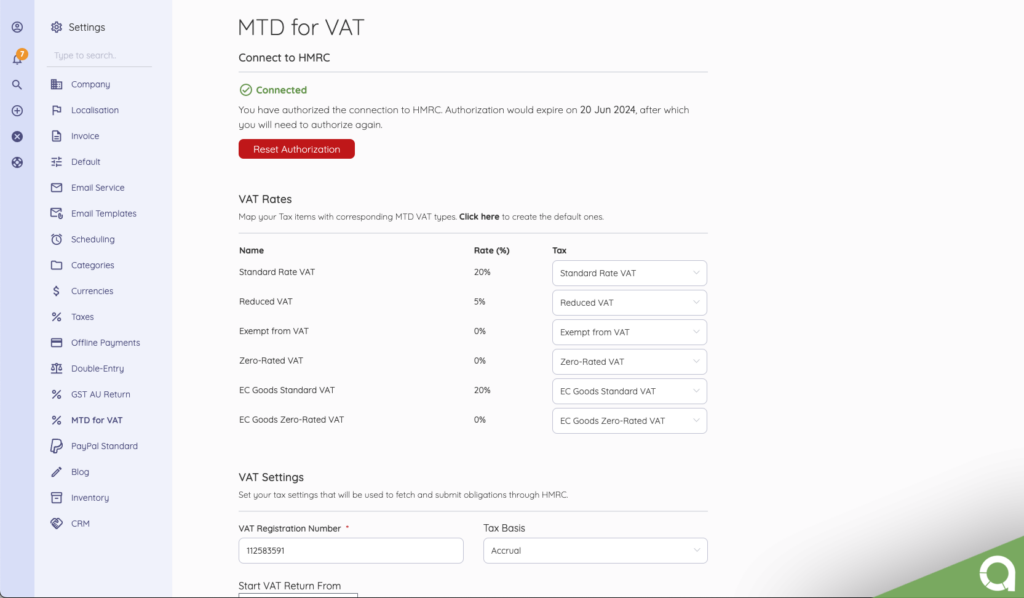Viewport: 1024px width, 598px height.
Task: Open the Standard Rate VAT tax dropdown
Action: [629, 272]
